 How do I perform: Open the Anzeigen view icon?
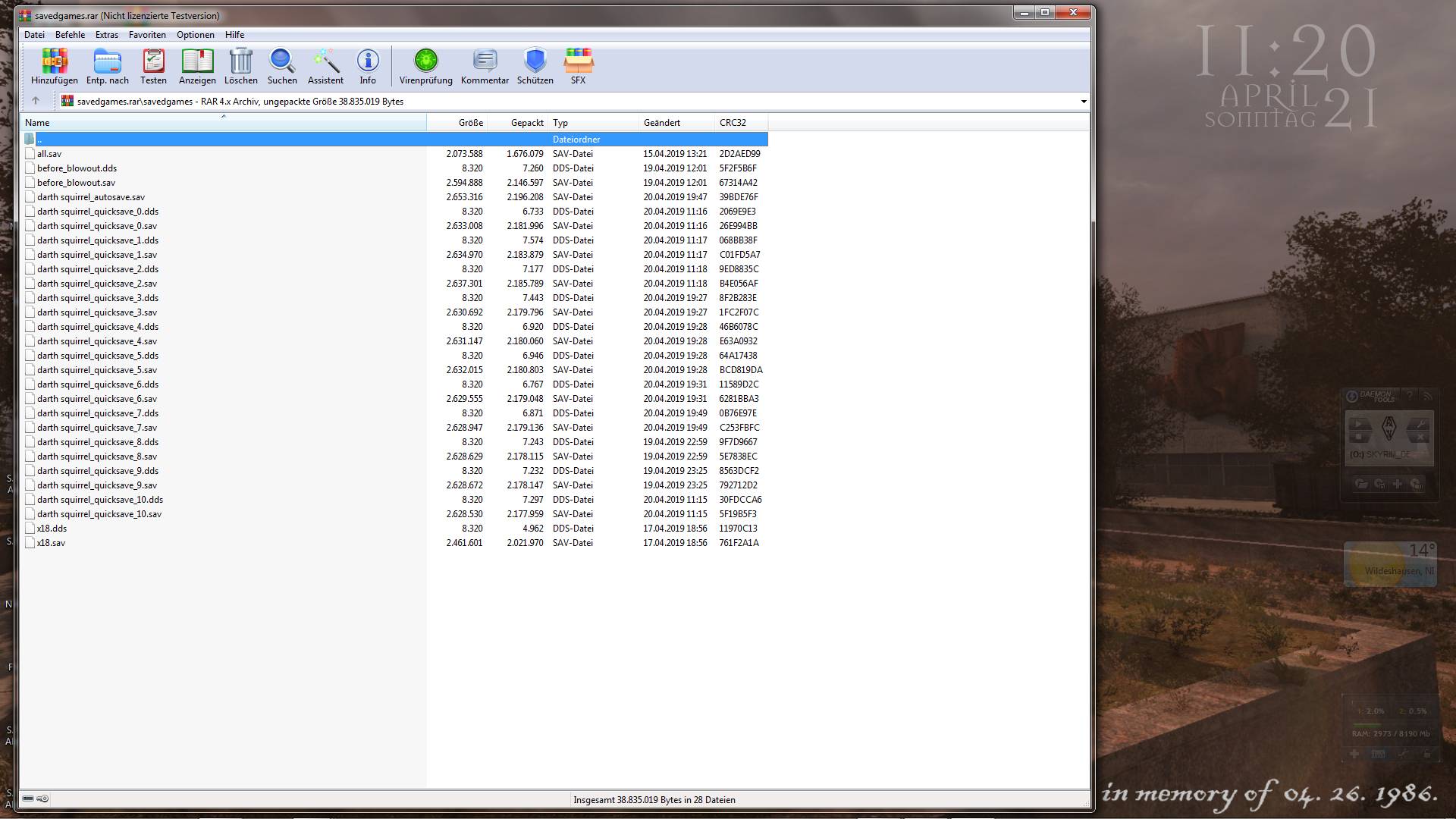pos(197,66)
